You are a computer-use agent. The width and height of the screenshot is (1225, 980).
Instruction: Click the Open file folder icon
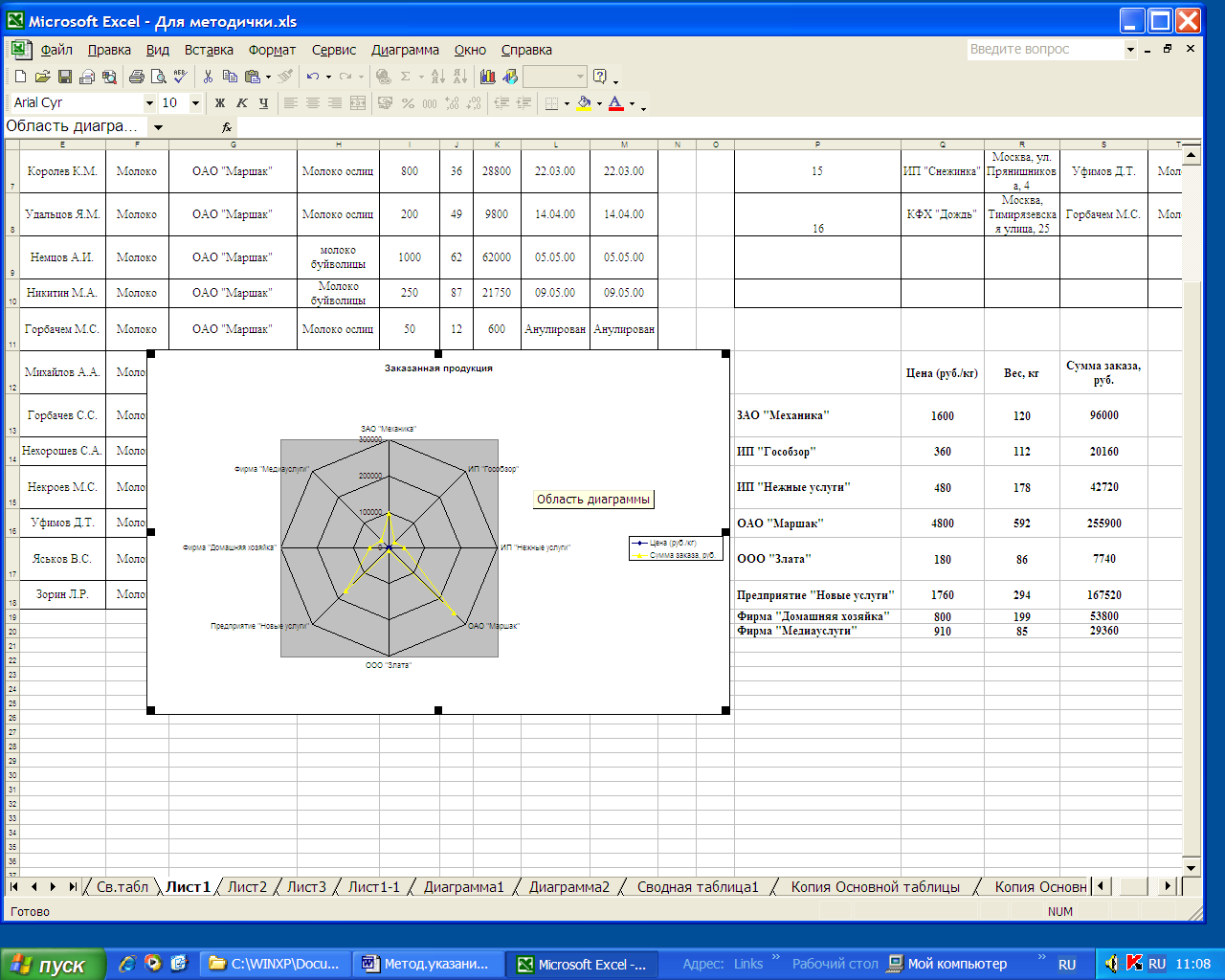(x=42, y=77)
